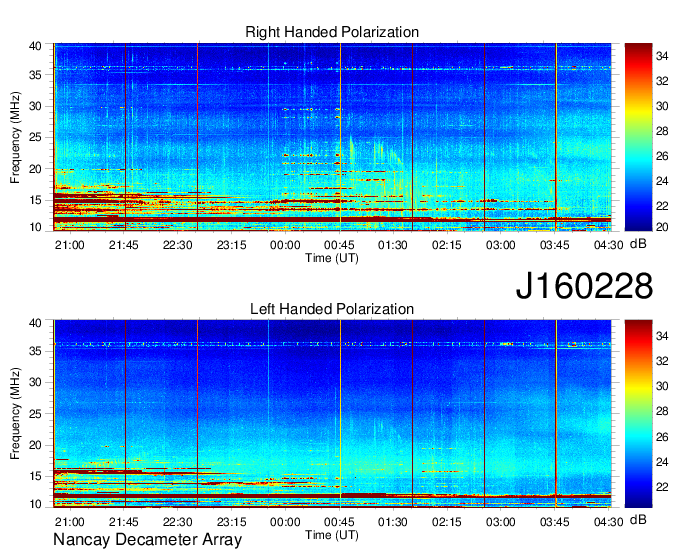Click the 04:30 time tick of Left Handed plot
This screenshot has width=680, height=552.
(x=608, y=522)
